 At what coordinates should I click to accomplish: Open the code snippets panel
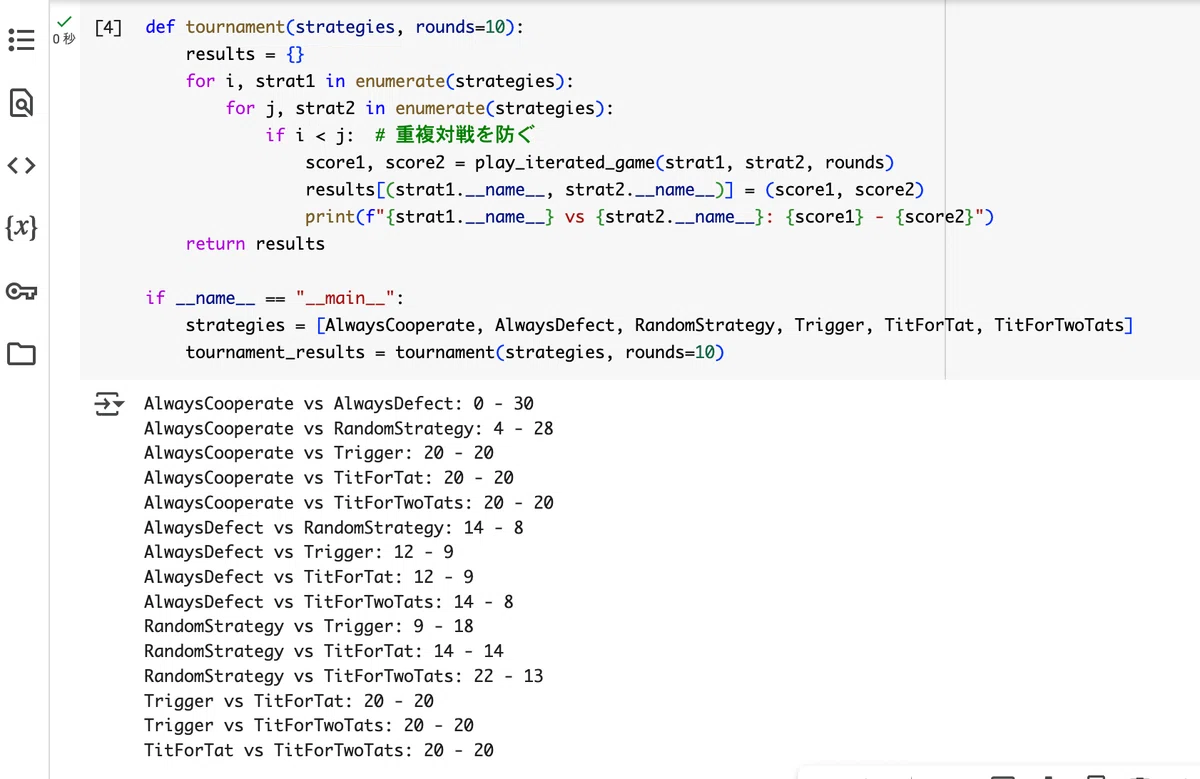click(x=21, y=166)
